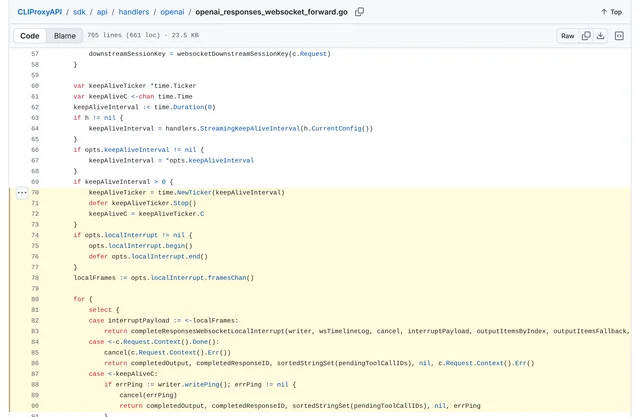Open the sdk folder breadcrumb
640x417 pixels.
pyautogui.click(x=79, y=12)
